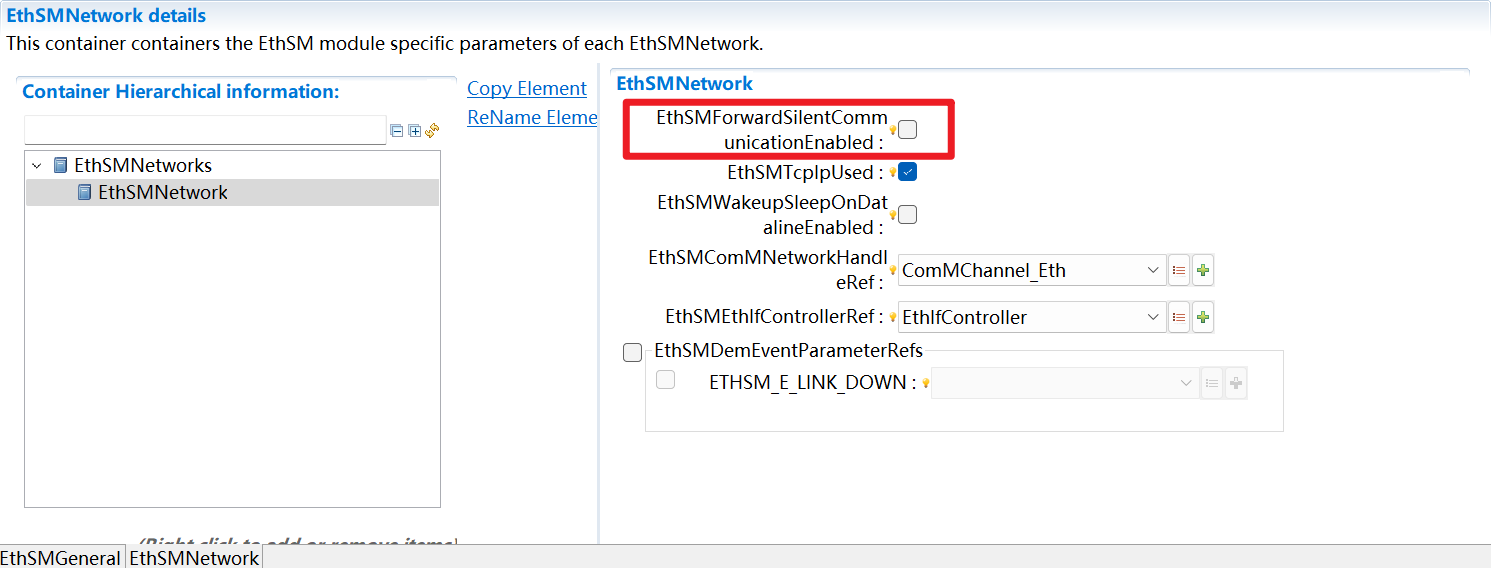Uncheck the EthSMTcpIpUsed checkbox
This screenshot has width=1491, height=568.
tap(907, 172)
